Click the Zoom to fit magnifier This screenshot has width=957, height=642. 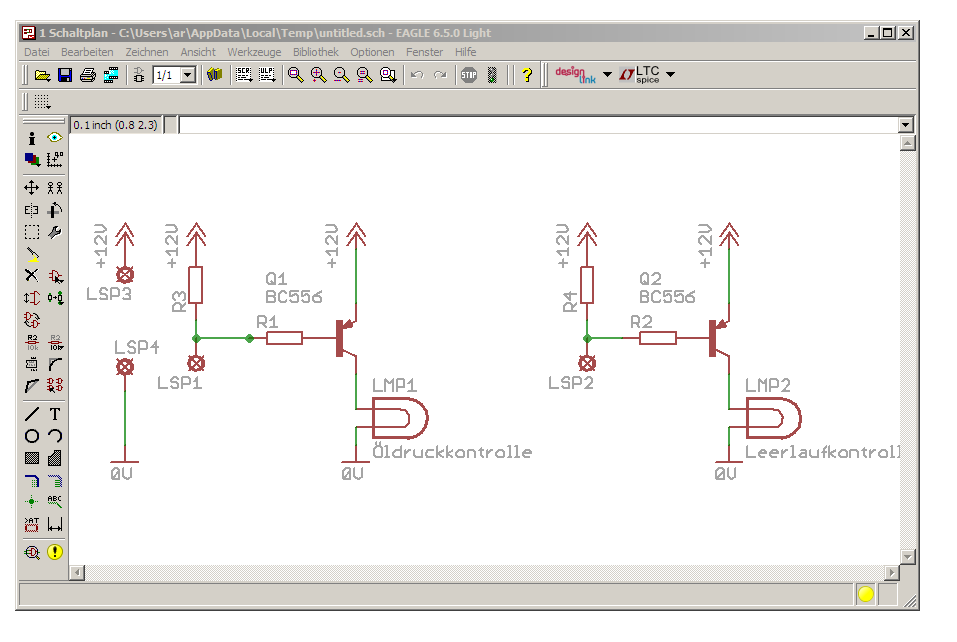click(x=295, y=75)
